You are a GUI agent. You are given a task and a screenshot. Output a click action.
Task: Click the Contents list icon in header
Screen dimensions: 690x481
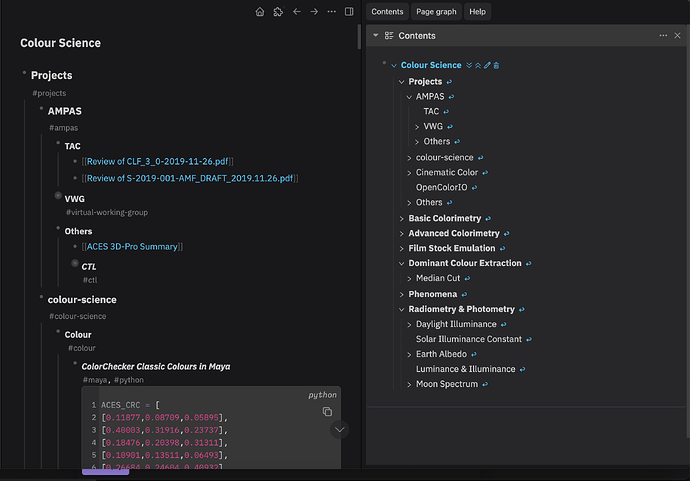click(x=389, y=36)
